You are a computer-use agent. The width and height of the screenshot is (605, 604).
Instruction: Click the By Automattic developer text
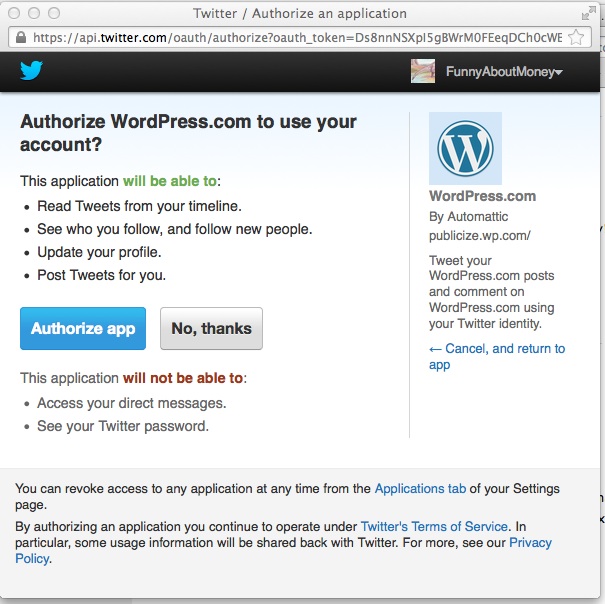point(468,217)
